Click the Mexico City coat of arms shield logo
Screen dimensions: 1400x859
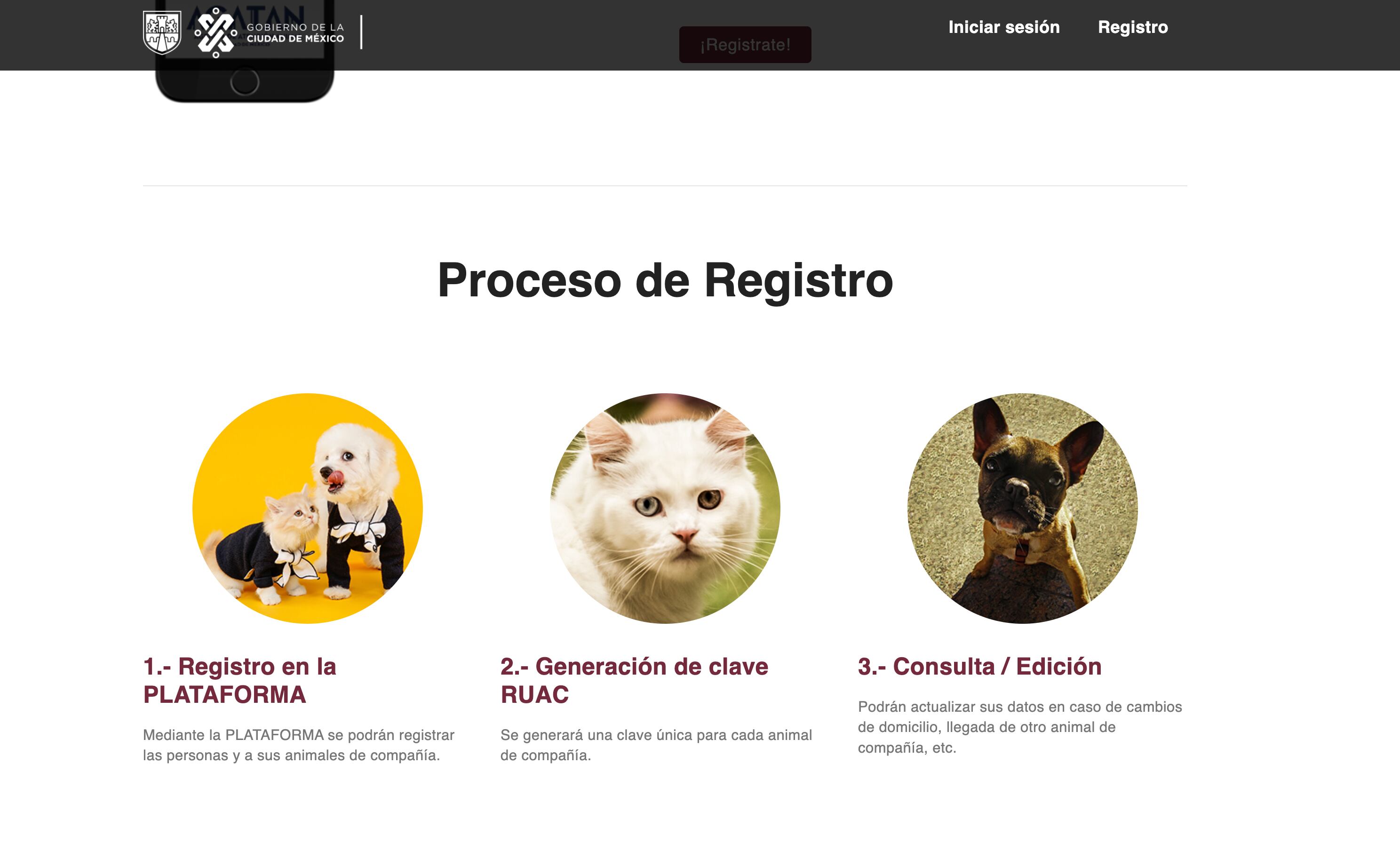pos(162,33)
